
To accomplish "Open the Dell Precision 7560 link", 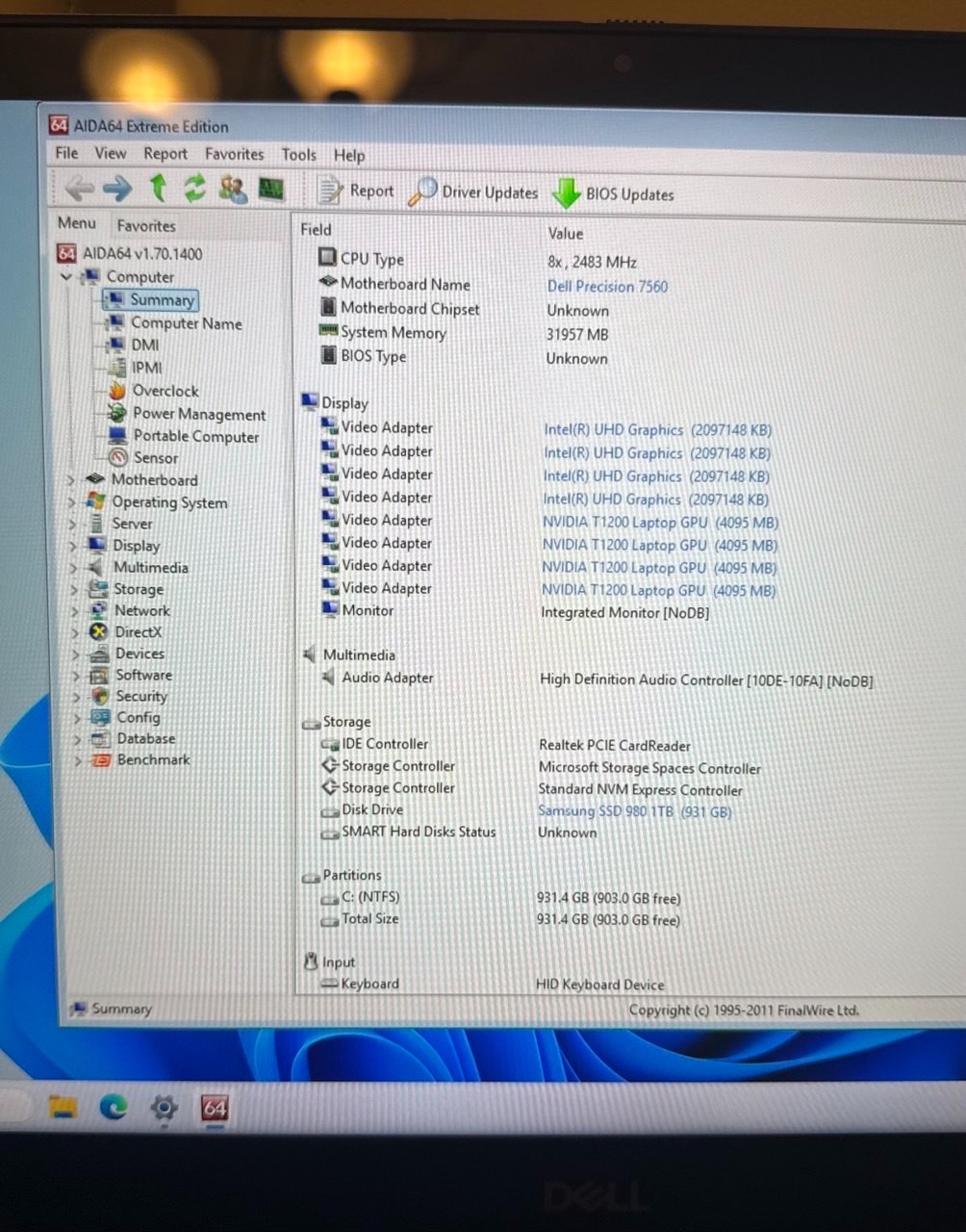I will pyautogui.click(x=607, y=286).
